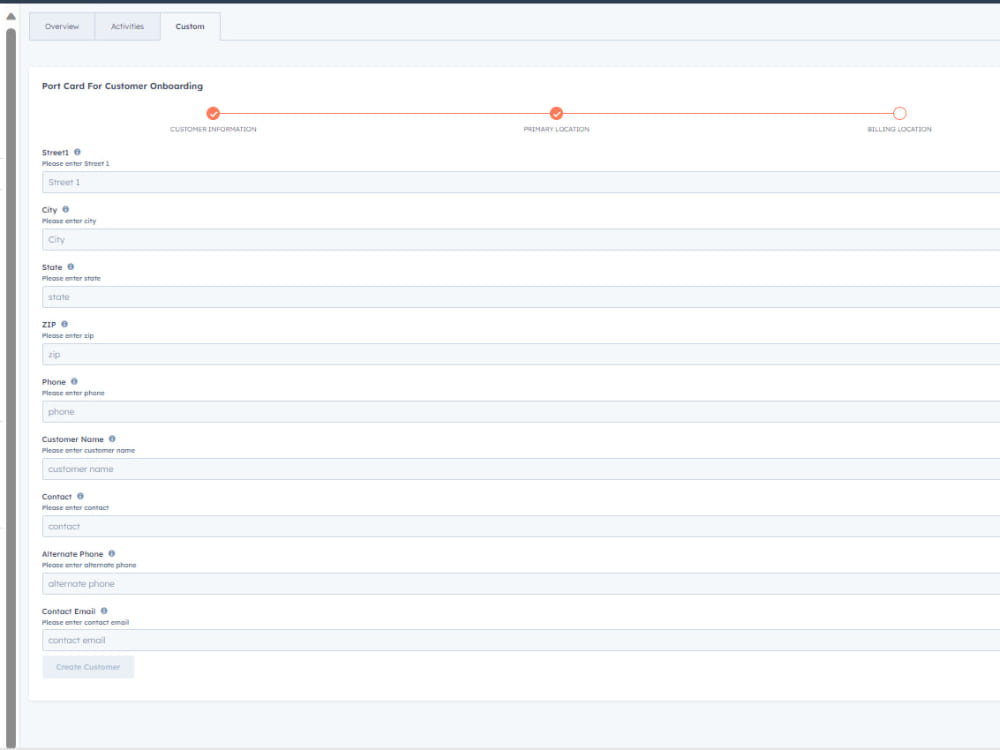Click the info icon next to State

(71, 267)
